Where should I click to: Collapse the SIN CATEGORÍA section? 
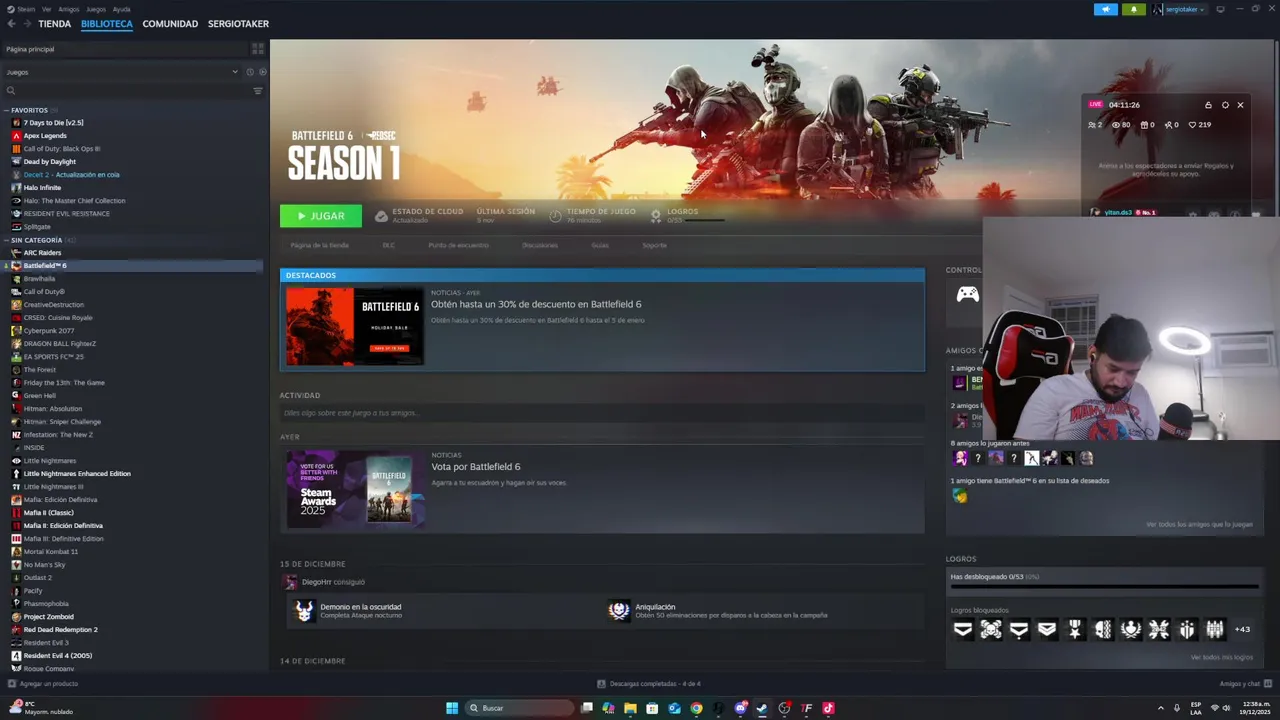(x=6, y=240)
